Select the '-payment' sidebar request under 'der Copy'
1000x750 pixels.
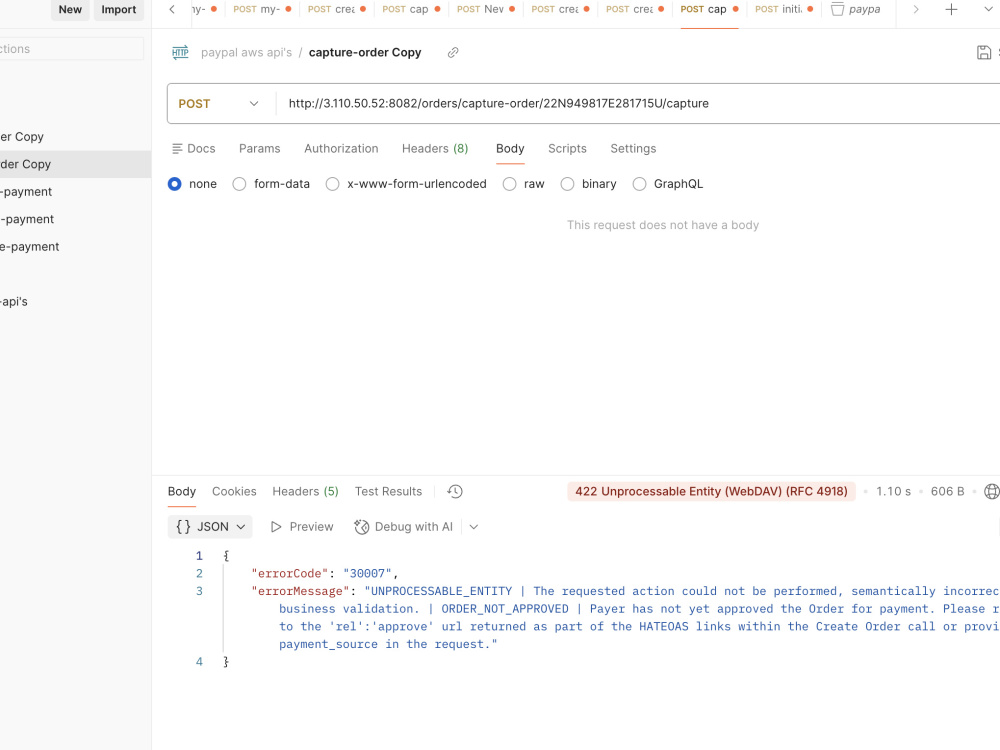point(27,192)
